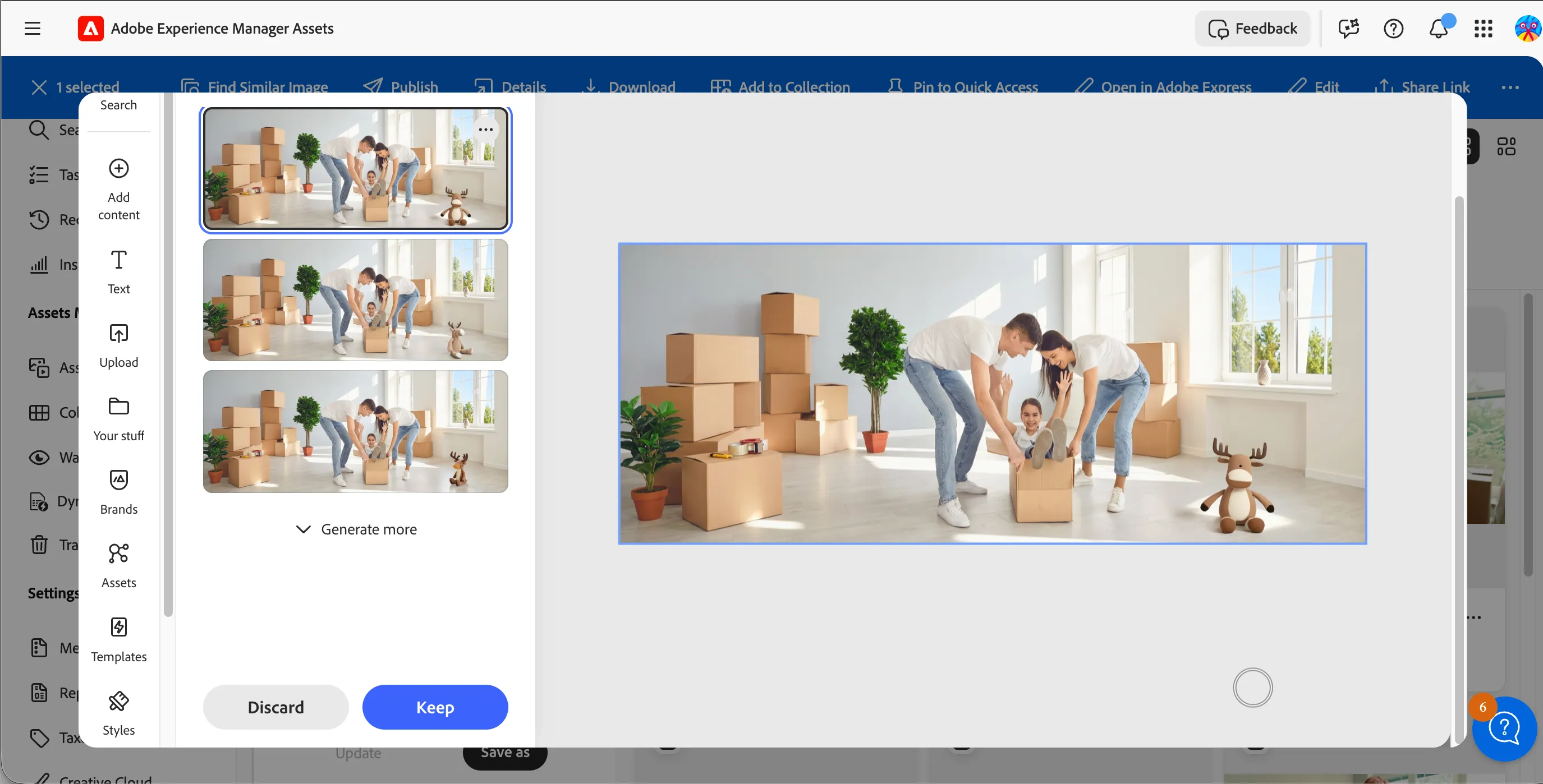Clear the 1 selected items with X
The image size is (1543, 784).
click(x=39, y=87)
